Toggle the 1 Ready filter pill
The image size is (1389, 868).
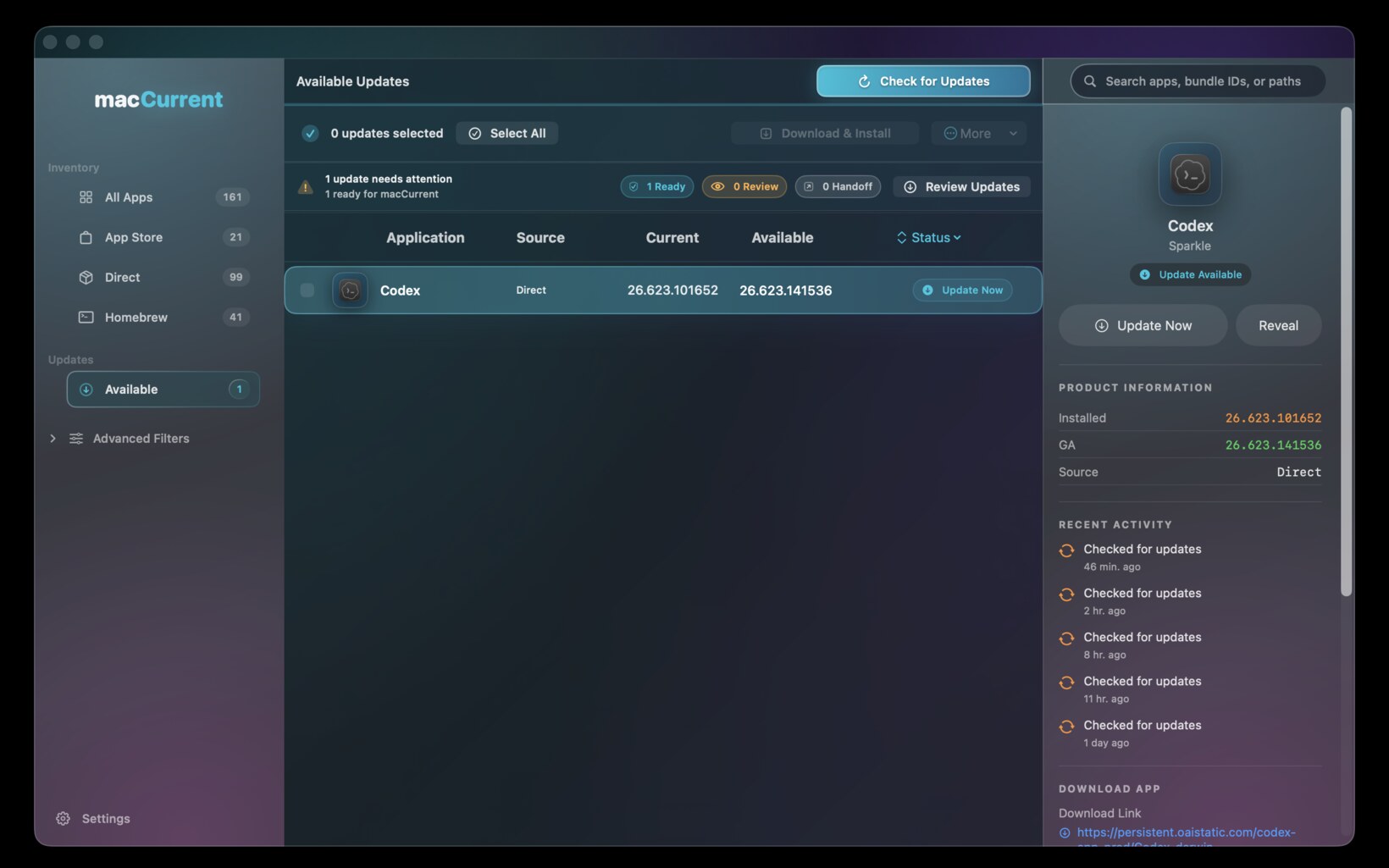657,186
